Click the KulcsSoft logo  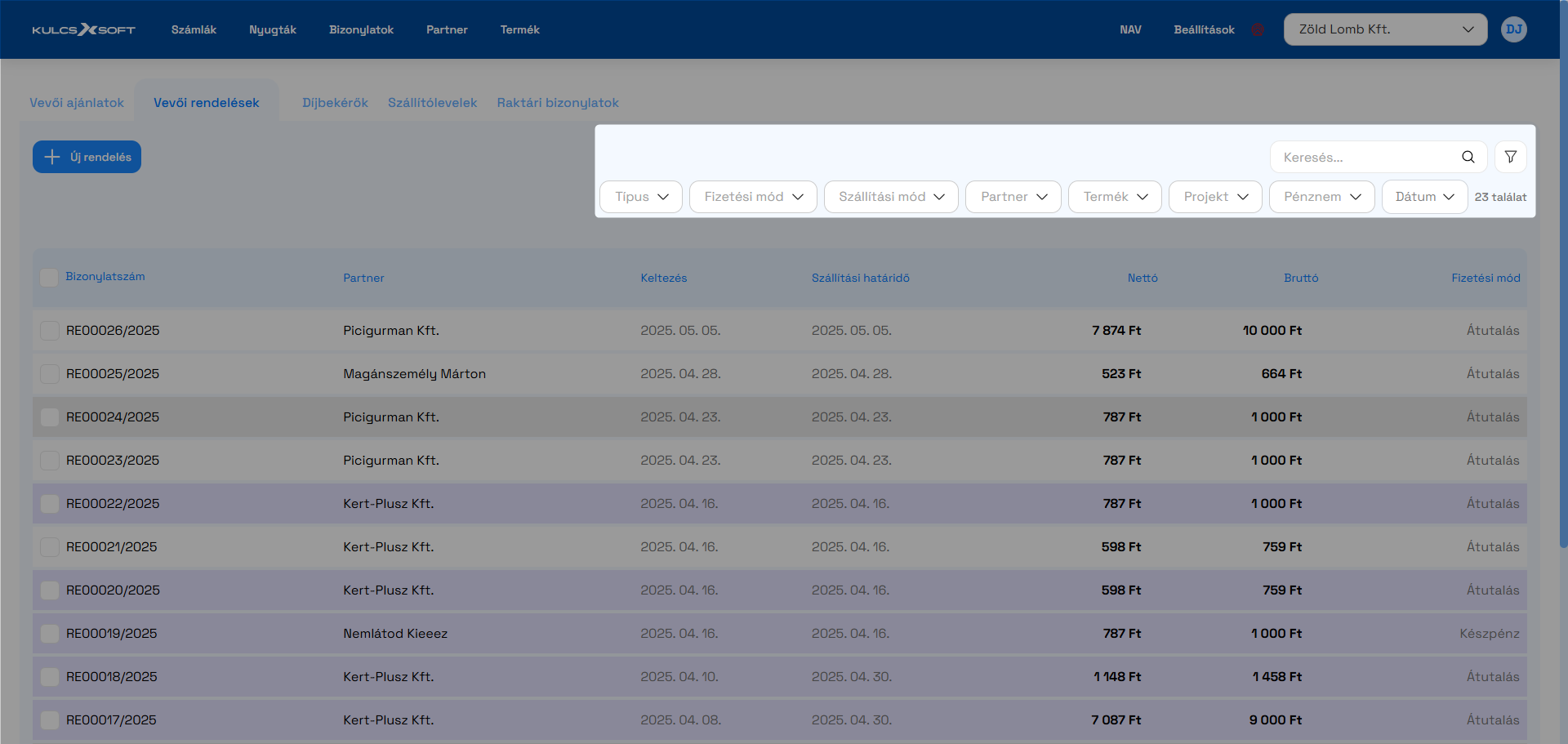(83, 29)
